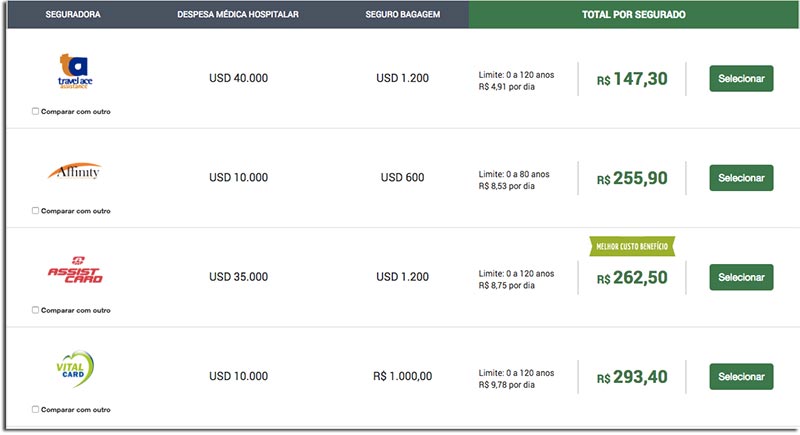The height and width of the screenshot is (435, 800).
Task: Select the Travel Ace R$ 147,30 plan
Action: (741, 79)
